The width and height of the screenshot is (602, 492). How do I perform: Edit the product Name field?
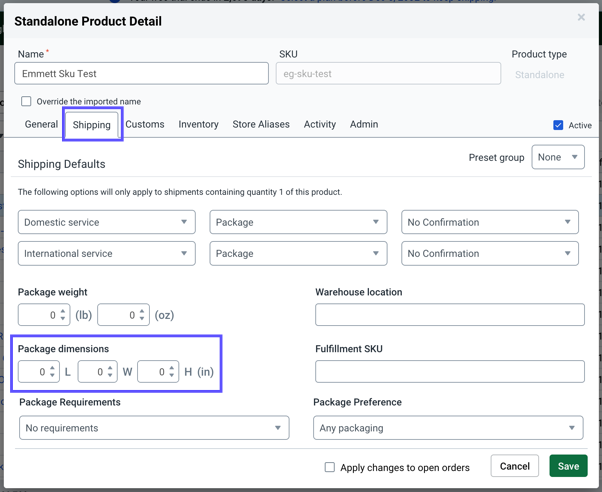[141, 73]
